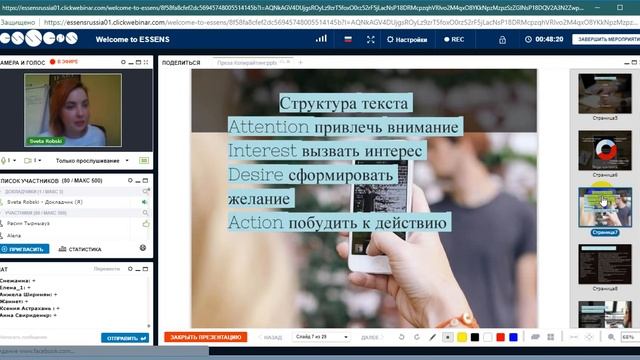Screen dimensions: 640x360
Task: Click the ESSENS logo
Action: coord(39,39)
